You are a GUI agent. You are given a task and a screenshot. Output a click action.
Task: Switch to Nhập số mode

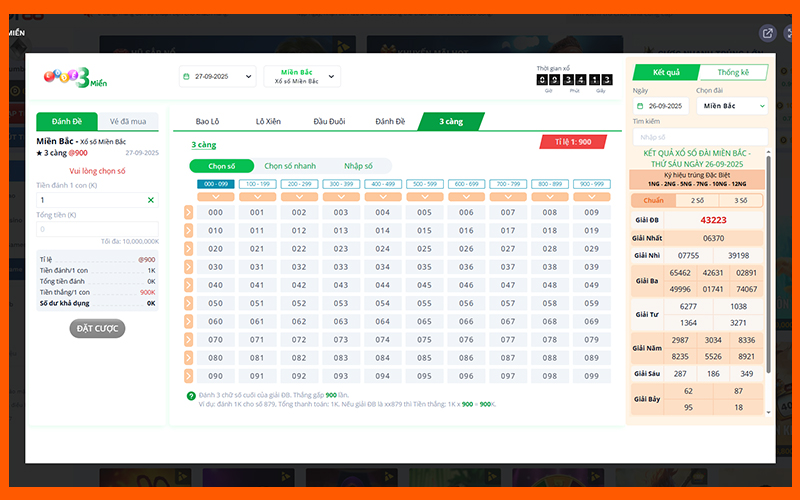pos(358,166)
